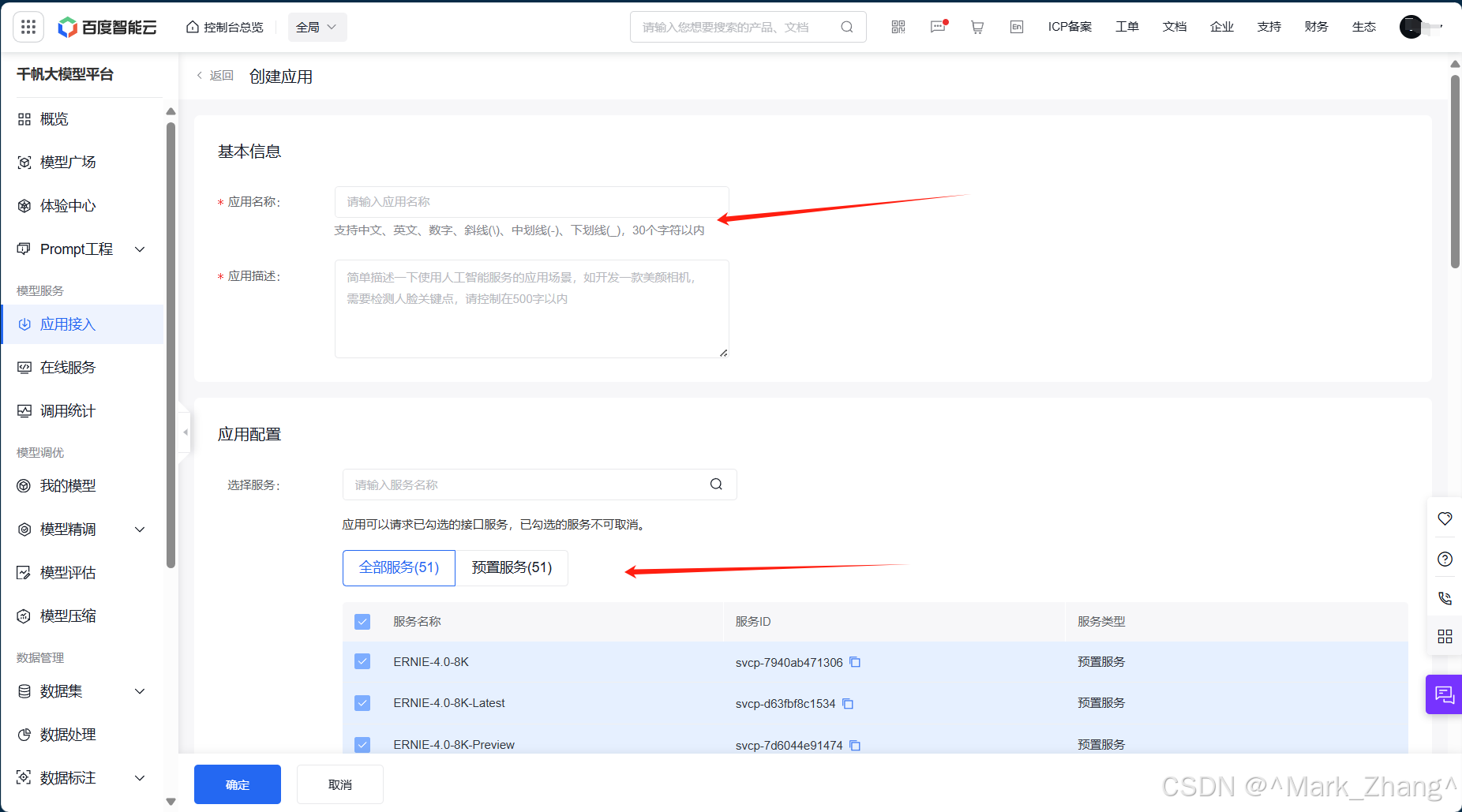Focus the top product search box
Screen dimensions: 1462x812
coord(748,27)
